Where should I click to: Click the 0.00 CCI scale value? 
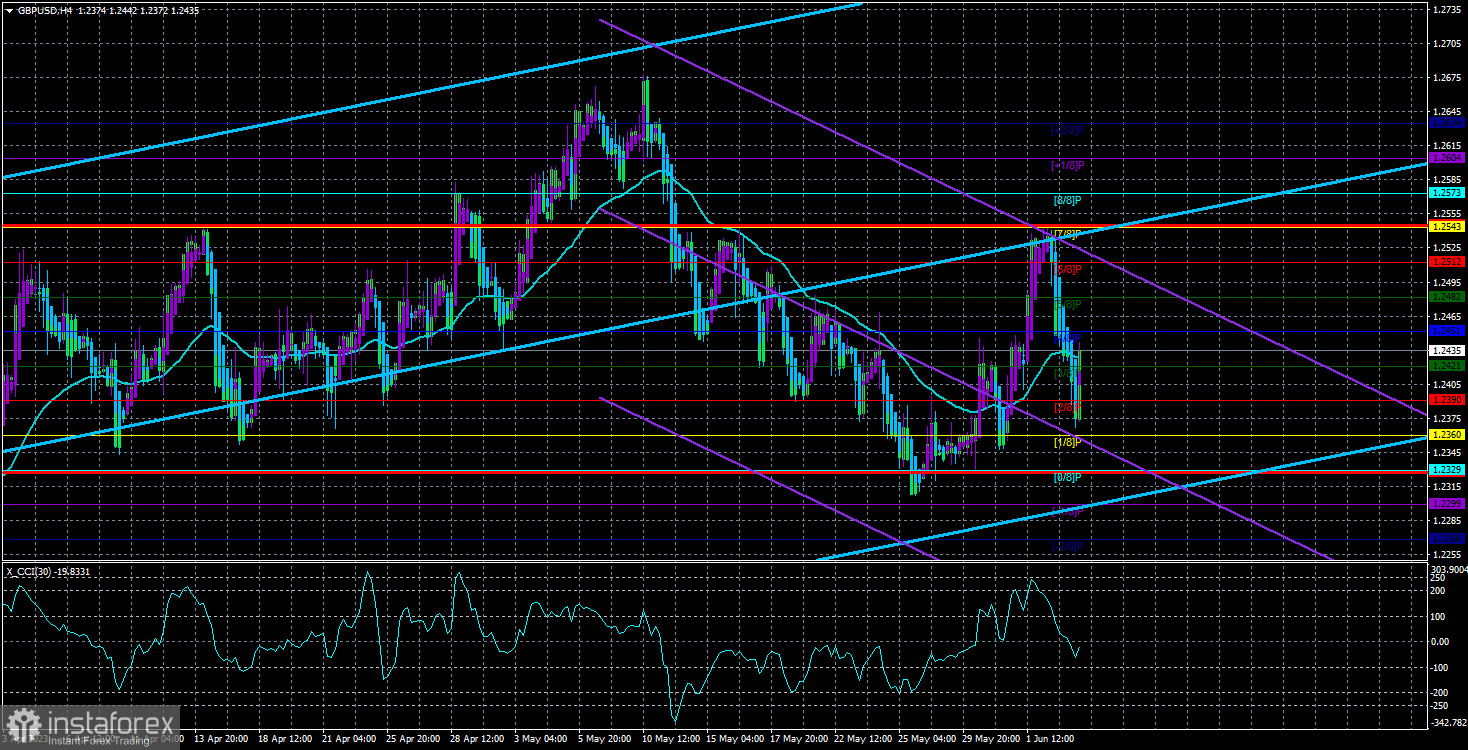[1440, 641]
